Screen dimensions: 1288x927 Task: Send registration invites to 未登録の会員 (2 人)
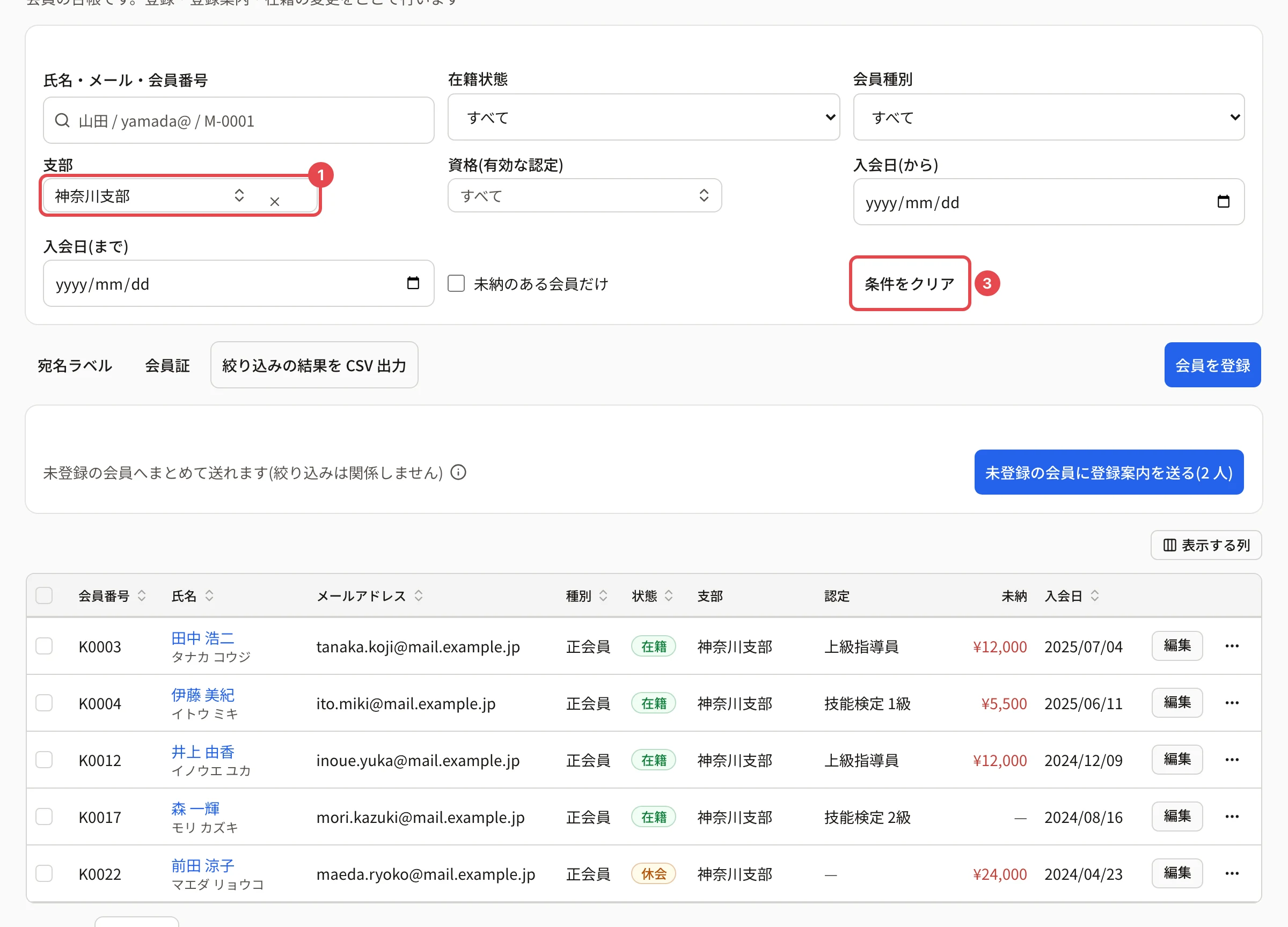1109,472
